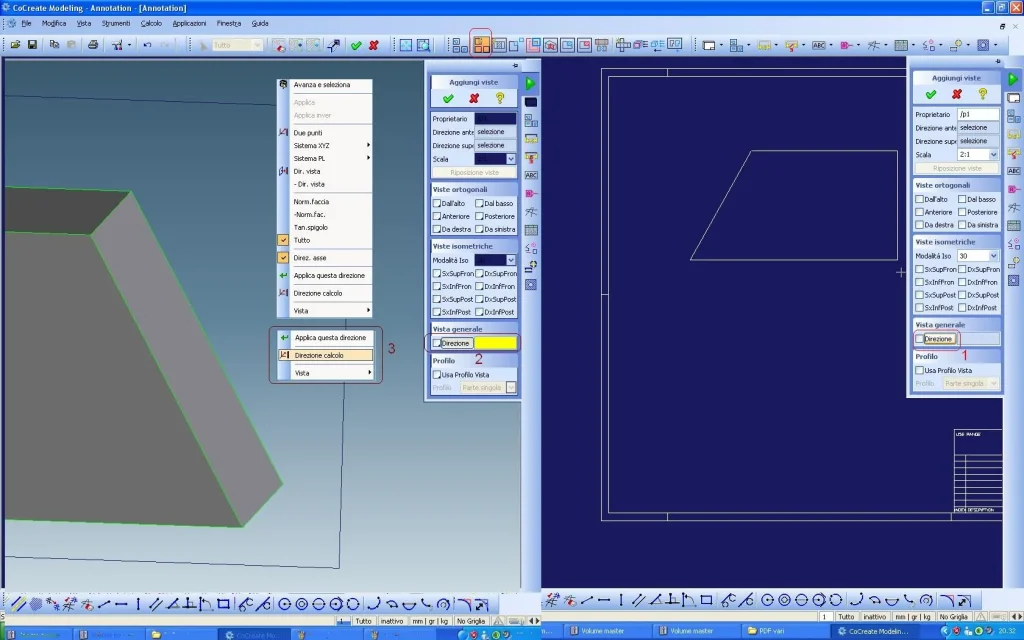Viewport: 1024px width, 640px height.
Task: Click the highlighted orange add views icon
Action: click(x=481, y=44)
